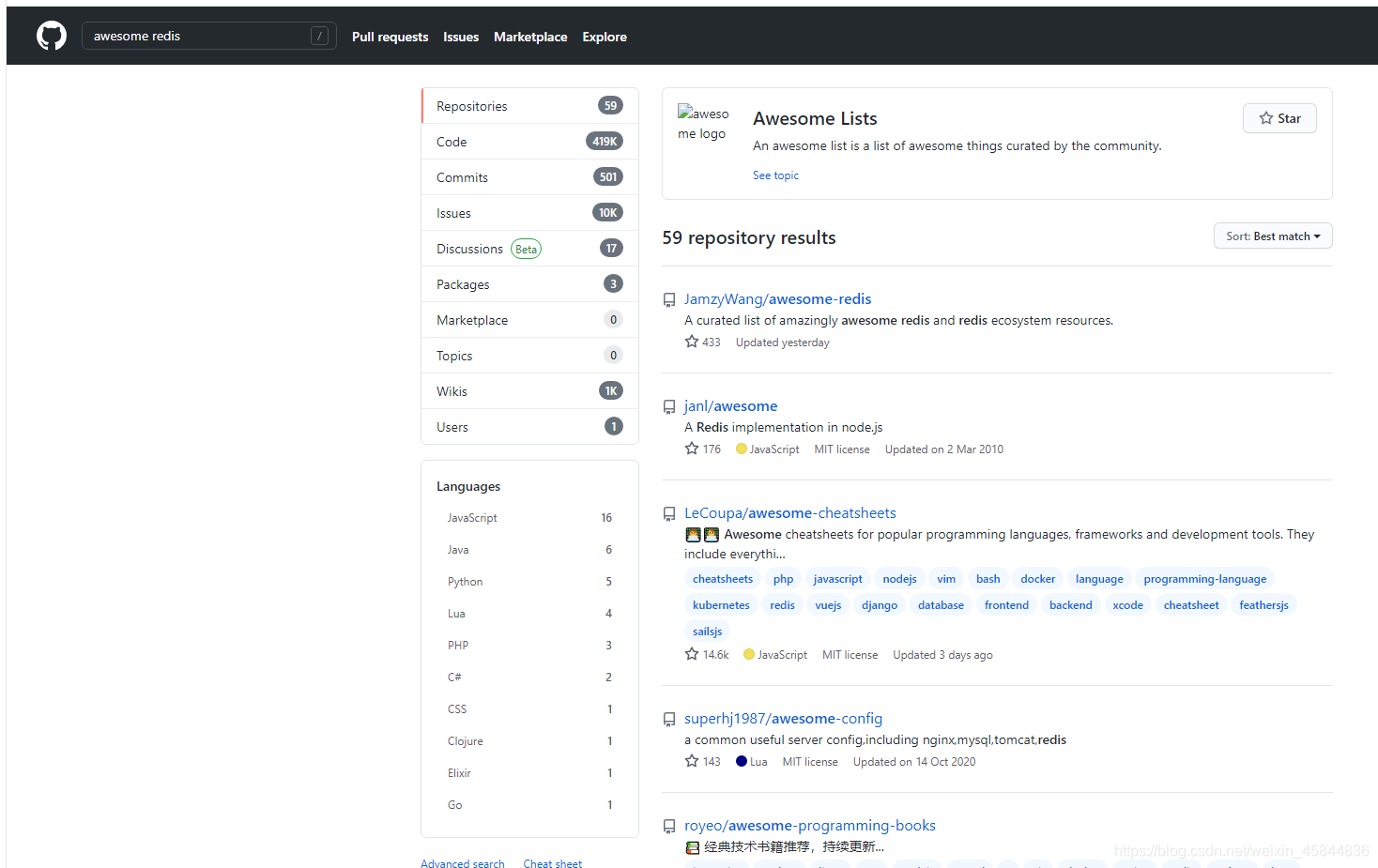Filter results by Clojure language
The height and width of the screenshot is (868, 1378).
click(529, 741)
